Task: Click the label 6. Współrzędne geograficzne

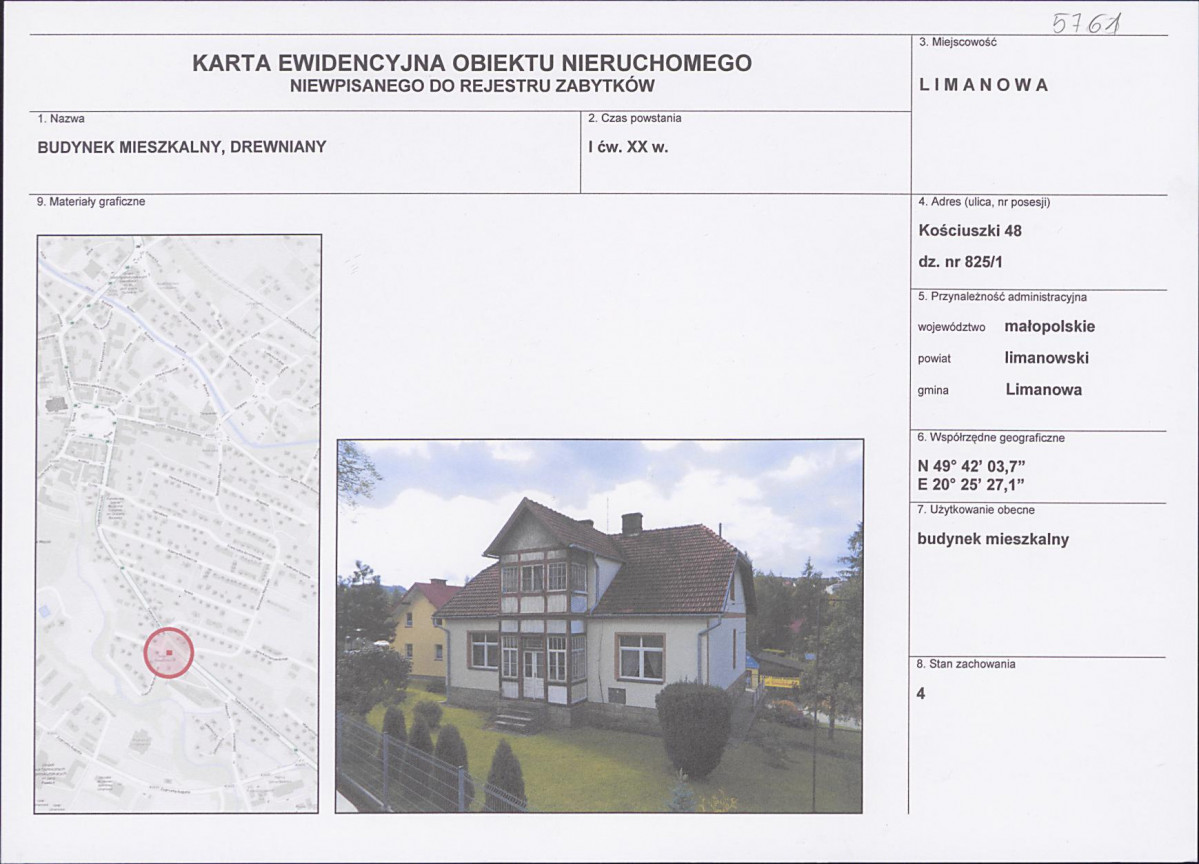Action: coord(991,438)
